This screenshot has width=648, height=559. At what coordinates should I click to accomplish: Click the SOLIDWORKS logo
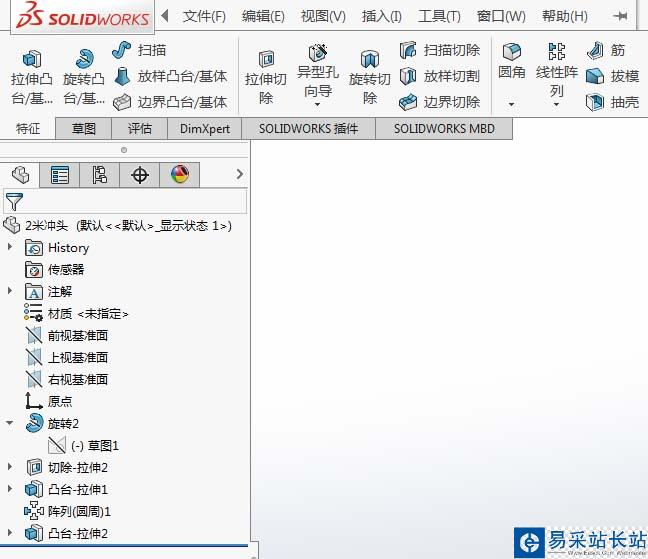point(83,17)
